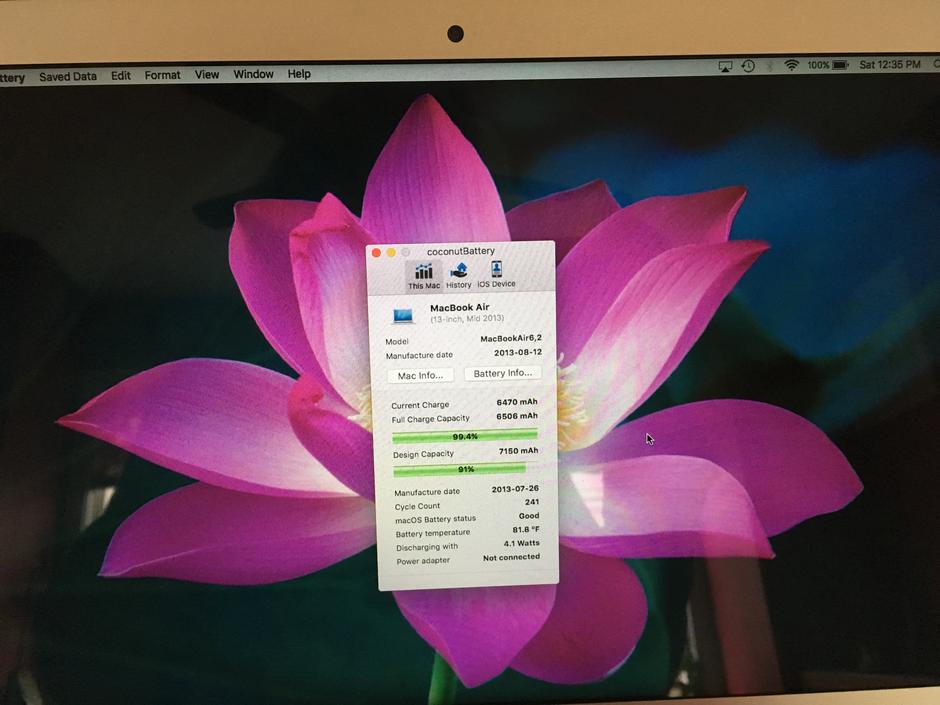Click the coconutBattery window title
Image resolution: width=940 pixels, height=705 pixels.
pos(461,251)
